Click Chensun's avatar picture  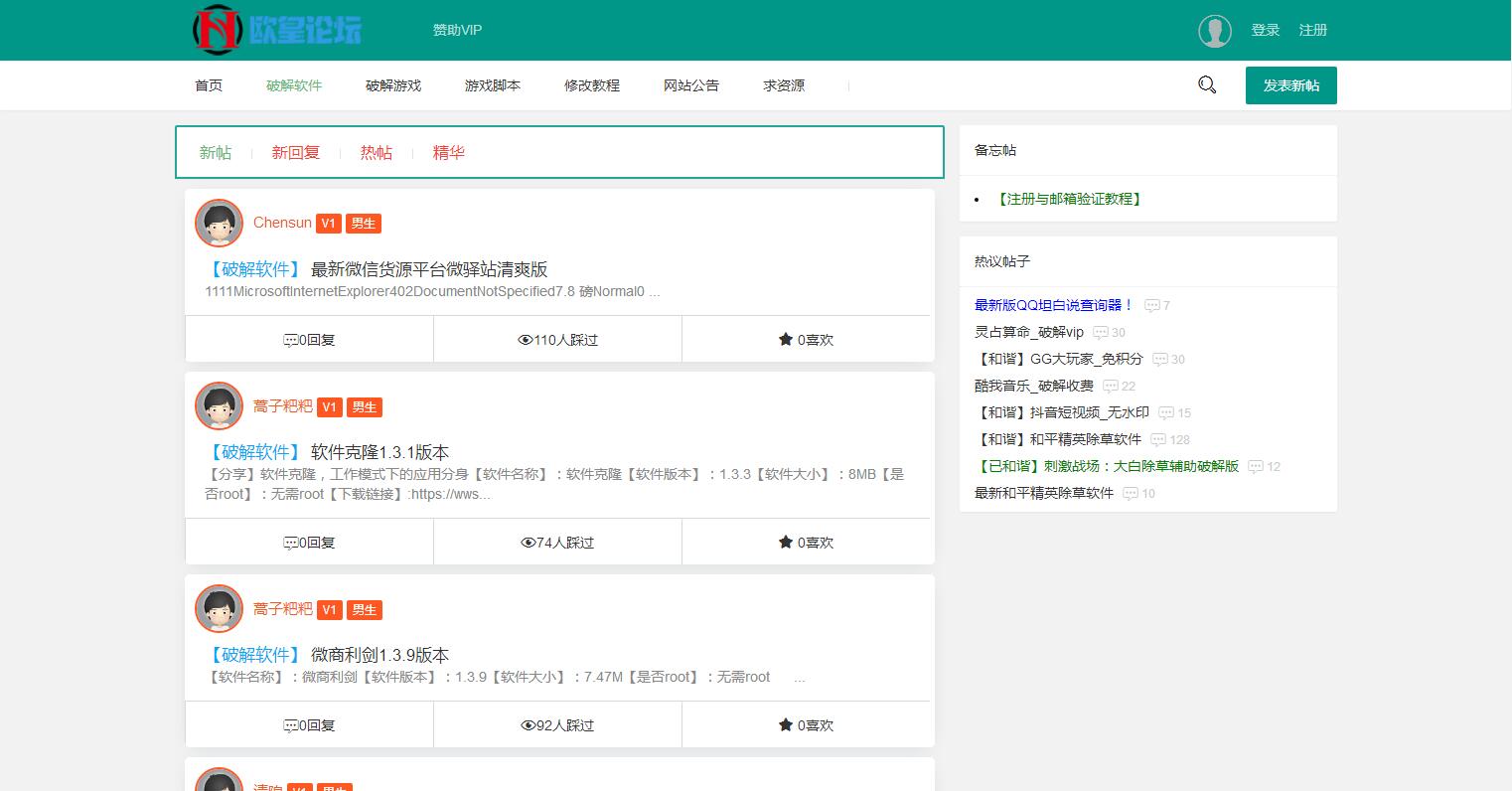(219, 223)
